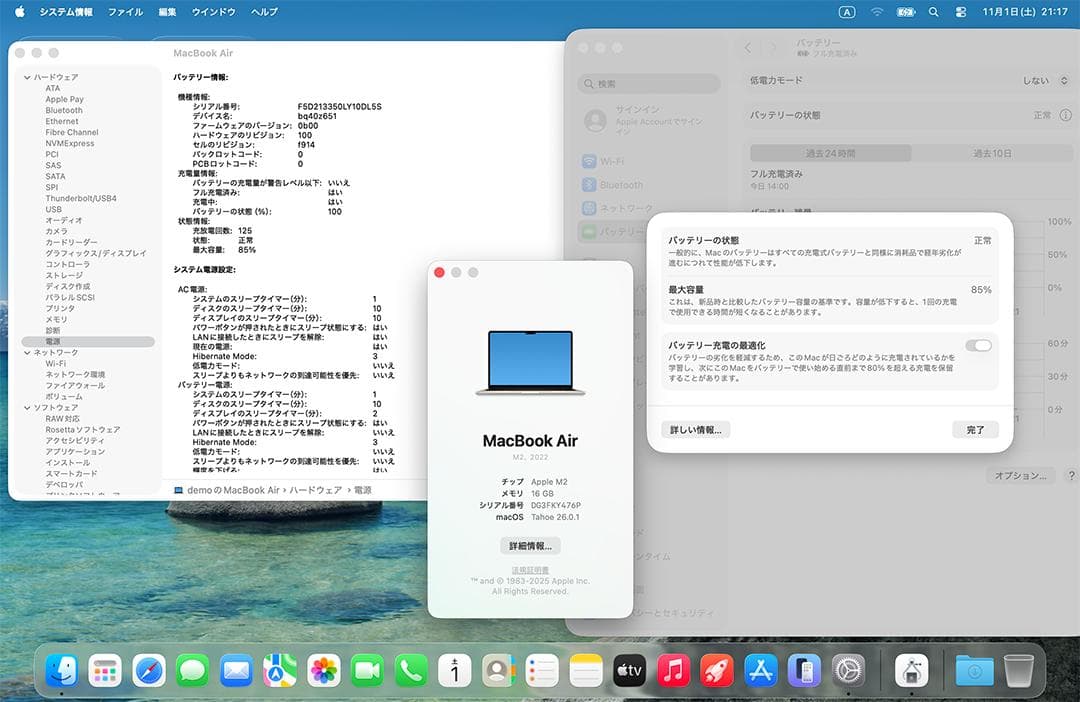Open Notes from the Dock
The width and height of the screenshot is (1080, 702).
(585, 670)
